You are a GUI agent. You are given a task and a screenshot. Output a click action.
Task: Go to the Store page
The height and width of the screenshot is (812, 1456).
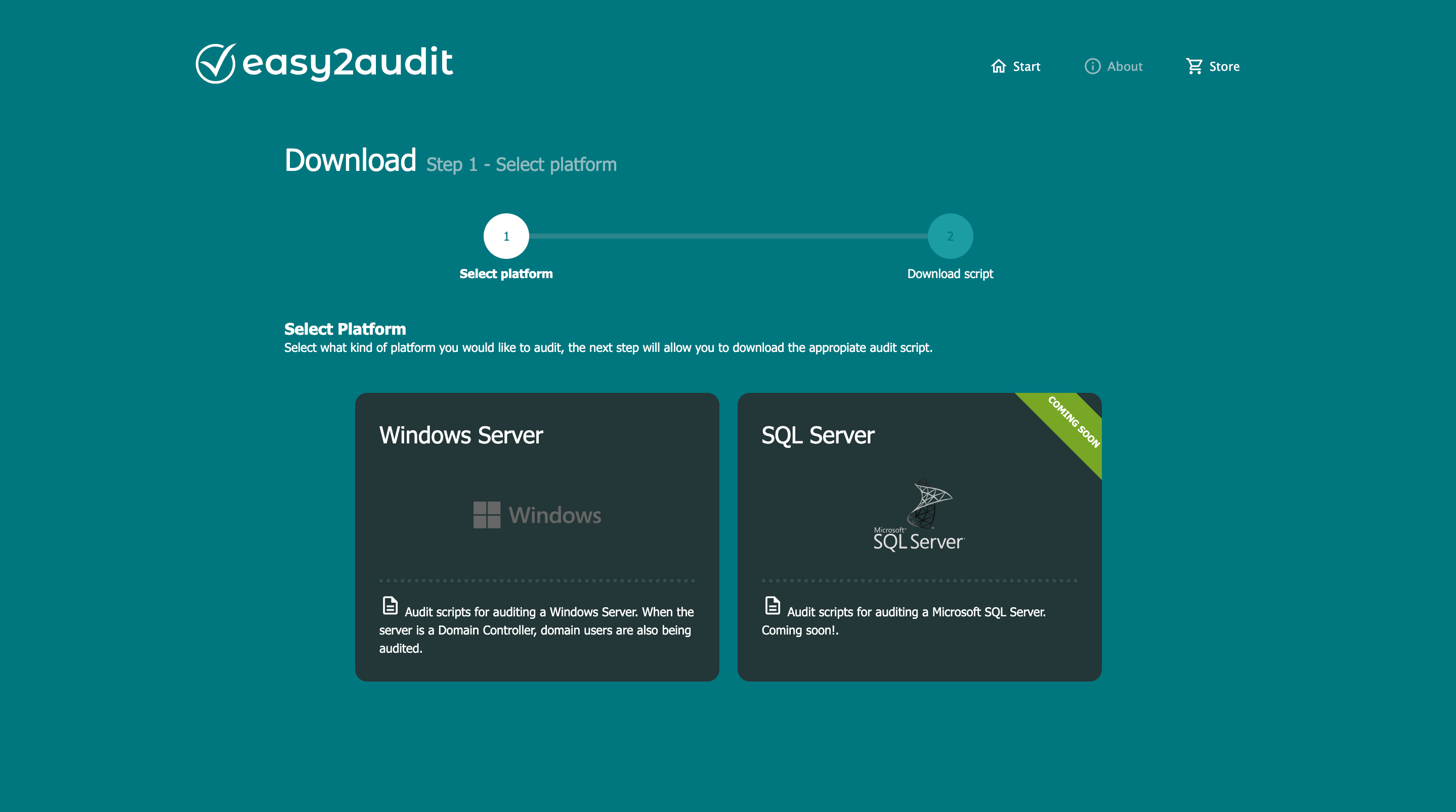tap(1224, 67)
